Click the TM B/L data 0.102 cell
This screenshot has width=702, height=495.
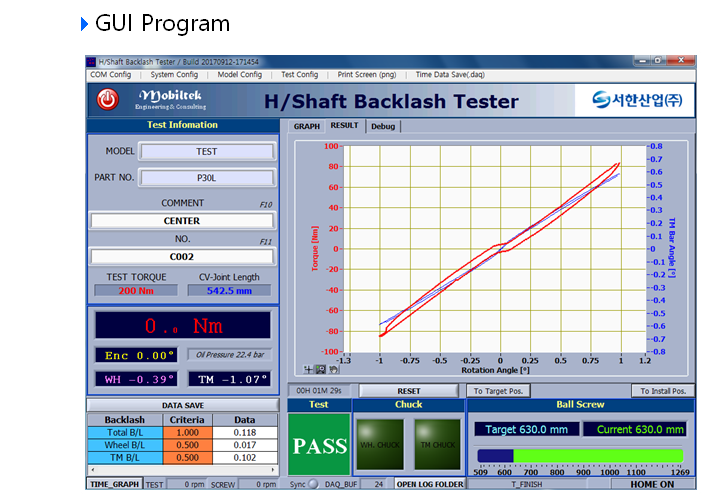click(245, 457)
